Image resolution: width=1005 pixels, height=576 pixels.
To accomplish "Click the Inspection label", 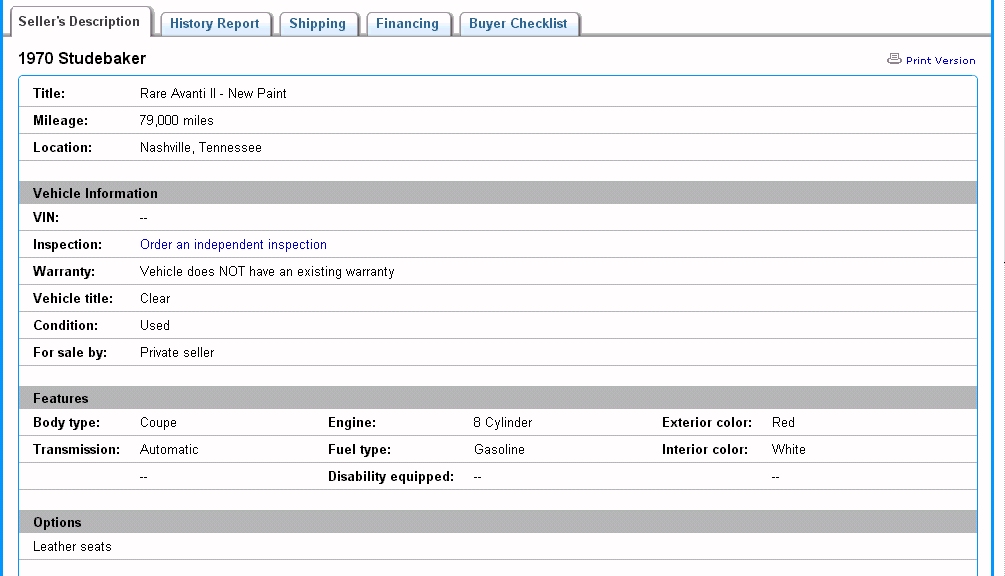I will (x=67, y=245).
